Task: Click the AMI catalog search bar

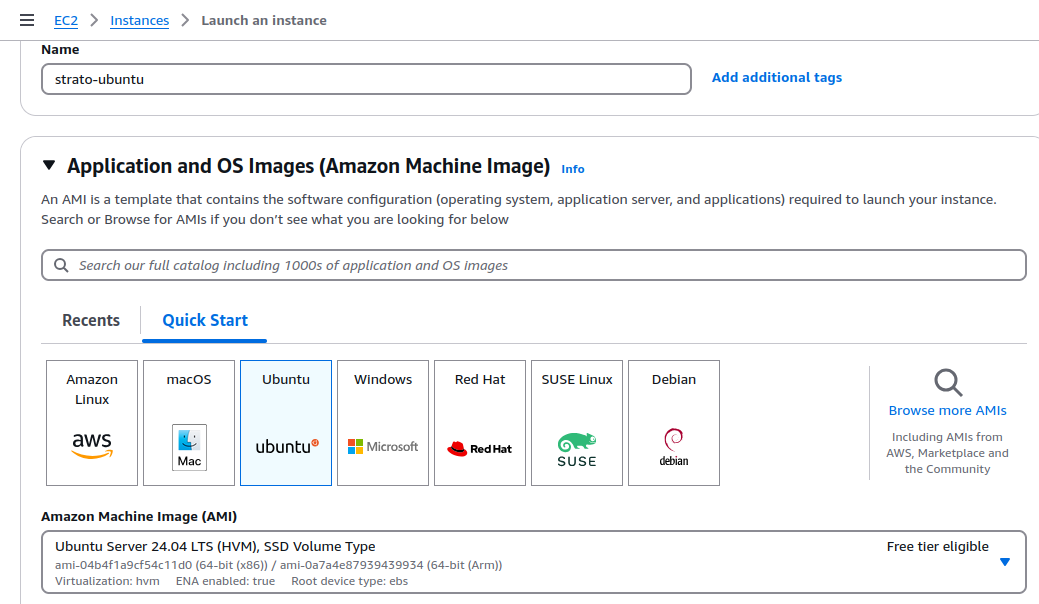Action: [533, 265]
